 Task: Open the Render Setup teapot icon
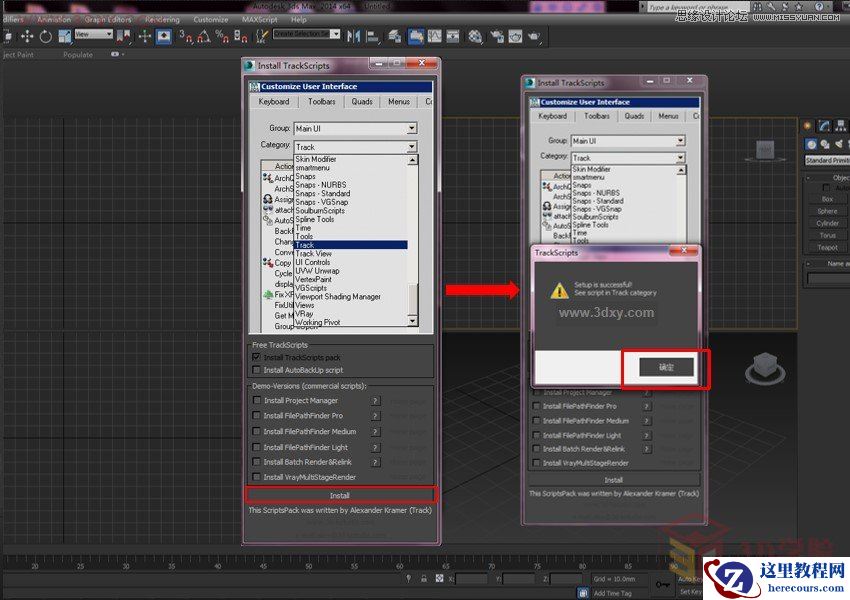point(496,37)
